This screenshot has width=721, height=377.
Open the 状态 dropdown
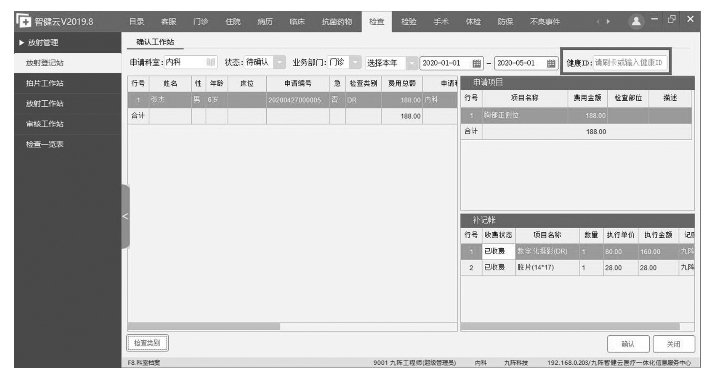(x=279, y=62)
